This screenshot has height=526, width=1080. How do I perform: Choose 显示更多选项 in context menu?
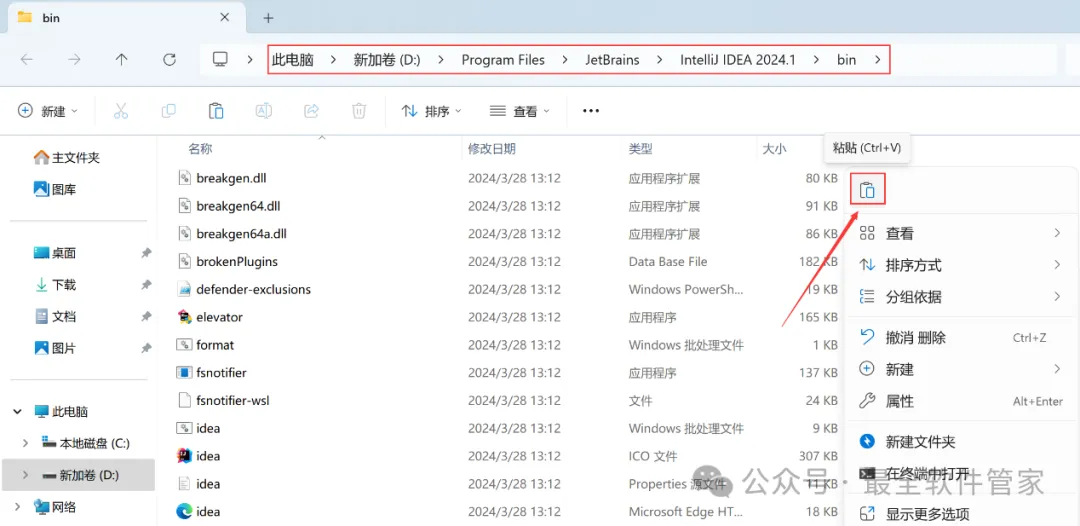click(961, 514)
